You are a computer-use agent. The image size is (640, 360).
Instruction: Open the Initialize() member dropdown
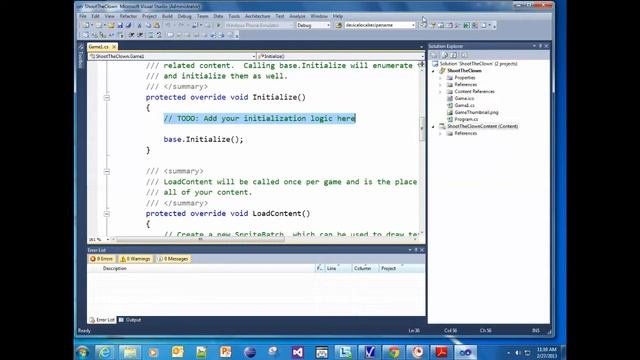[x=341, y=56]
